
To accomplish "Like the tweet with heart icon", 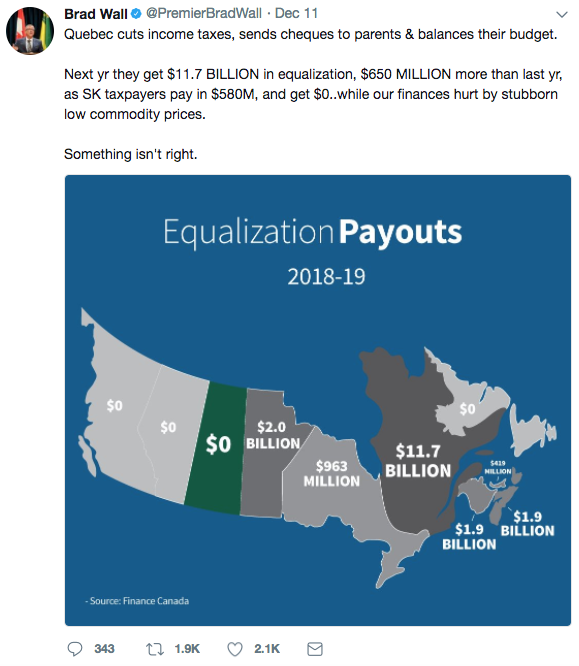I will [235, 649].
